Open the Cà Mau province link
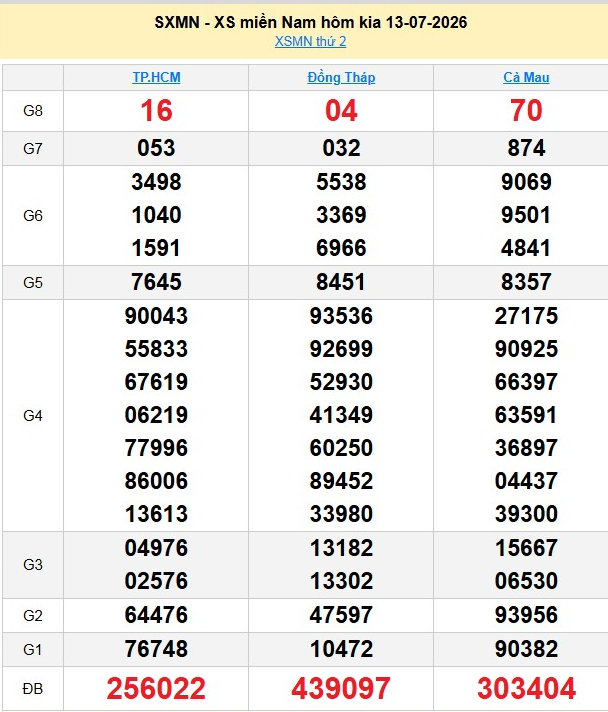Screen dimensions: 608x712 tap(526, 77)
